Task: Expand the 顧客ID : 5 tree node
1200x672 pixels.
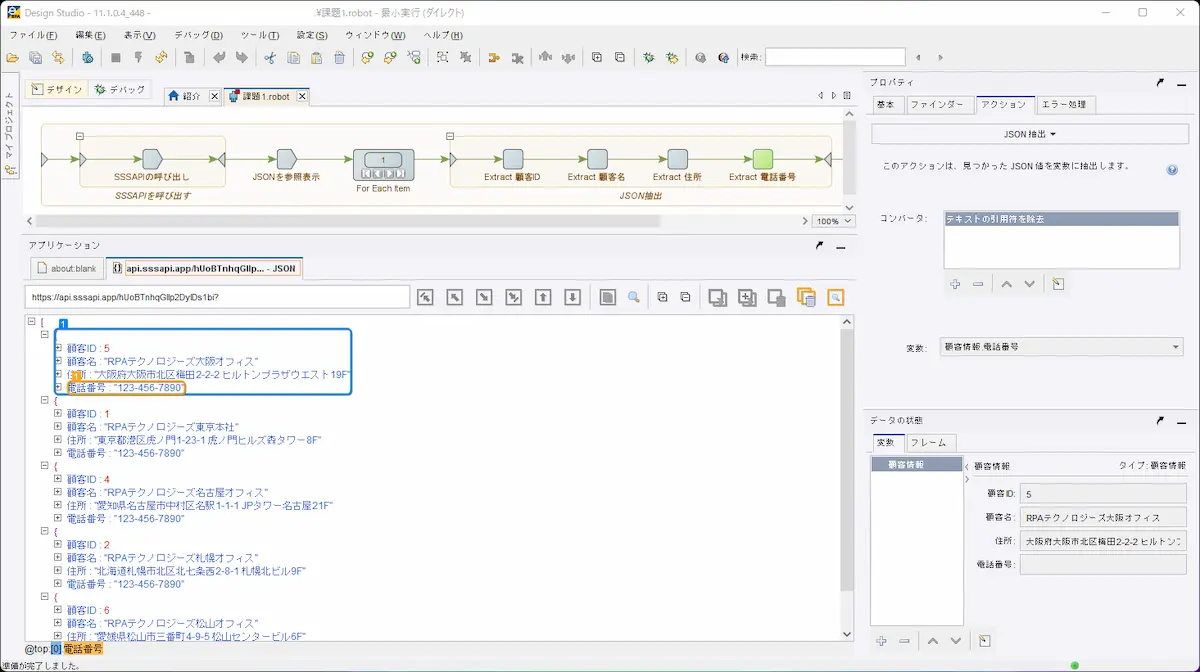Action: 58,348
